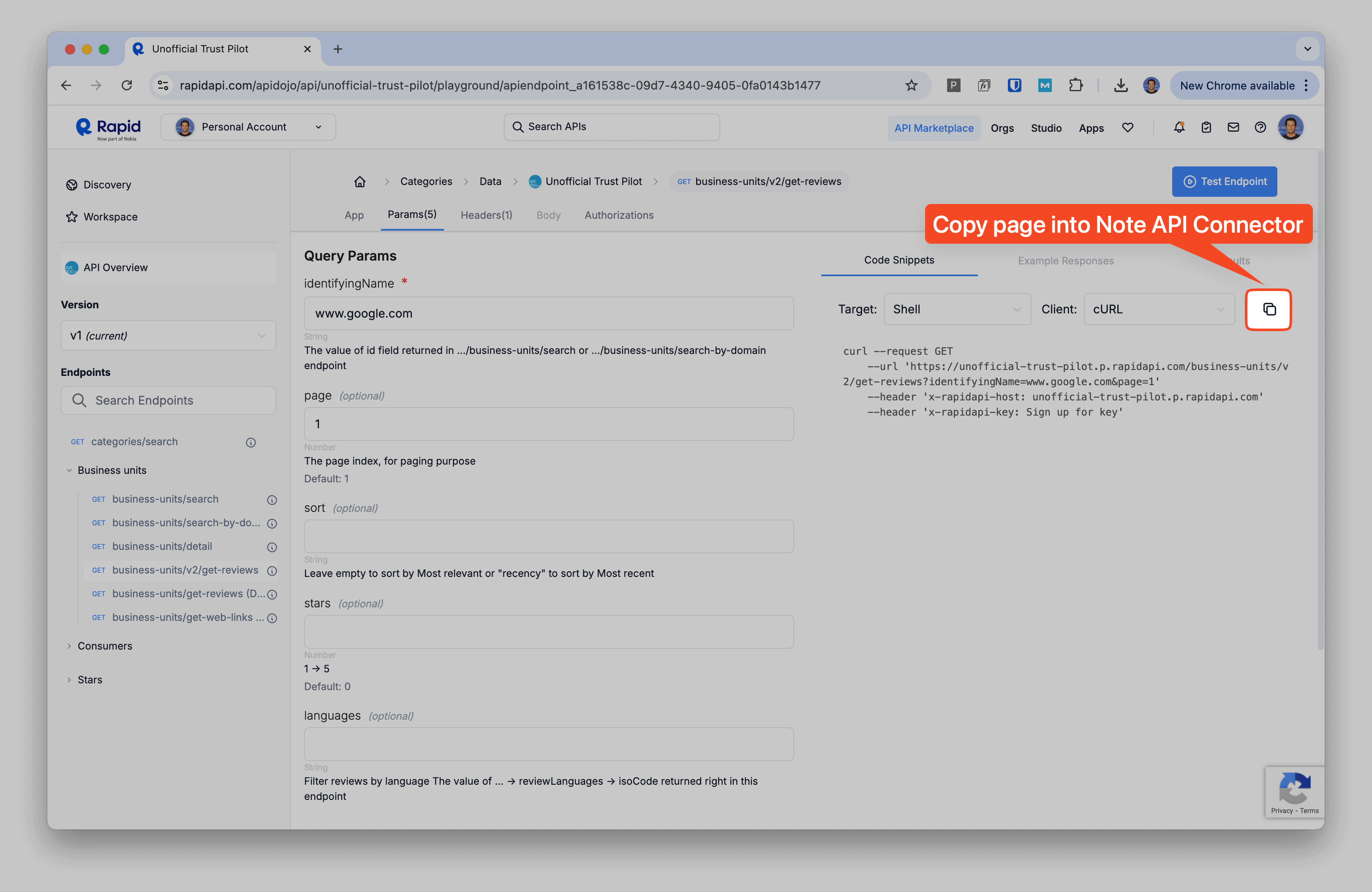Open API Overview in sidebar
This screenshot has width=1372, height=892.
[168, 267]
